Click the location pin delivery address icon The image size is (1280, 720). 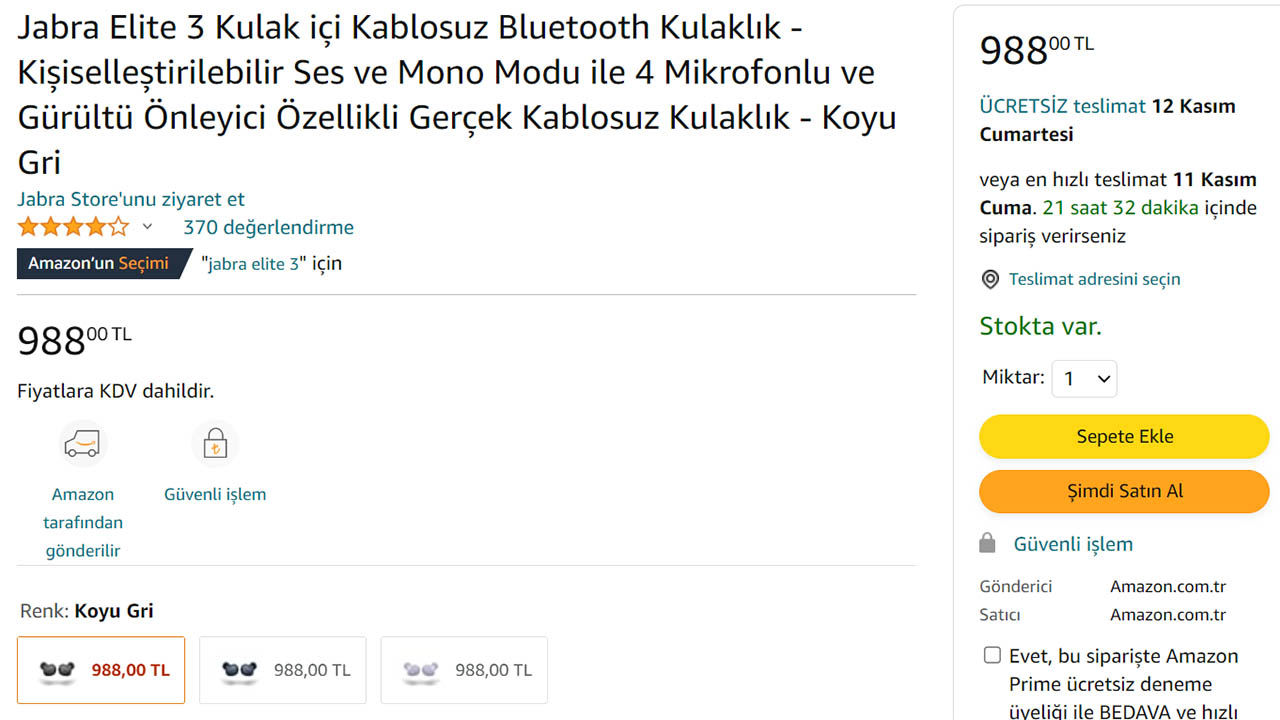(990, 280)
